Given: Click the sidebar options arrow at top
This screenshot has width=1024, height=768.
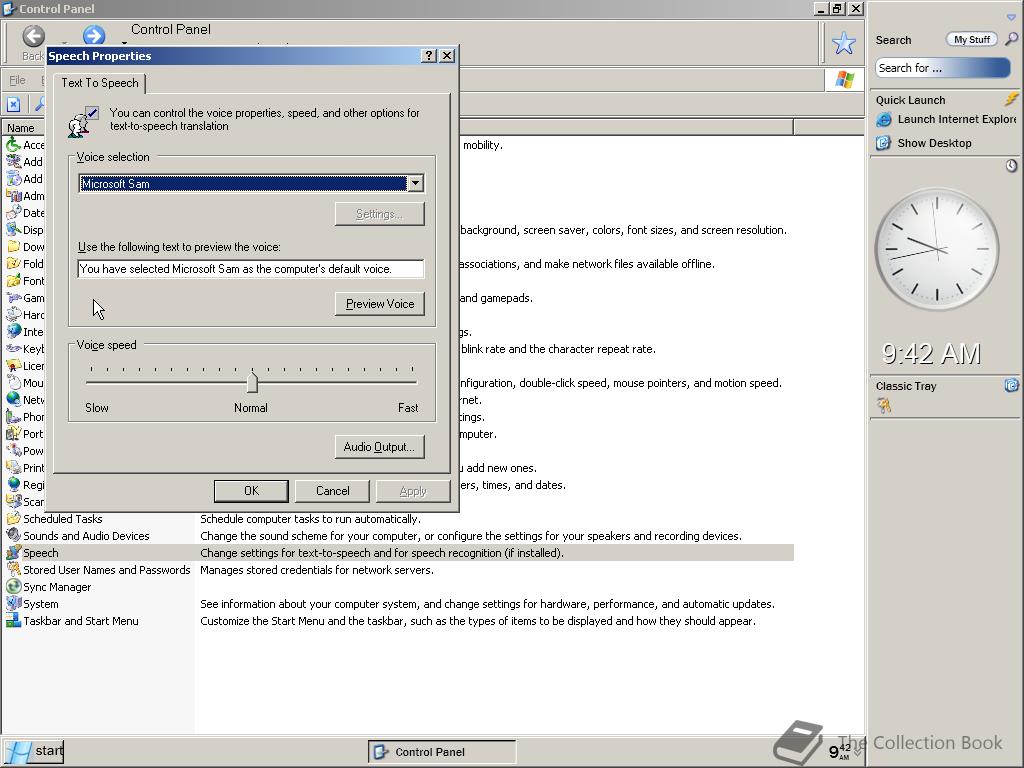Looking at the screenshot, I should tap(1011, 17).
